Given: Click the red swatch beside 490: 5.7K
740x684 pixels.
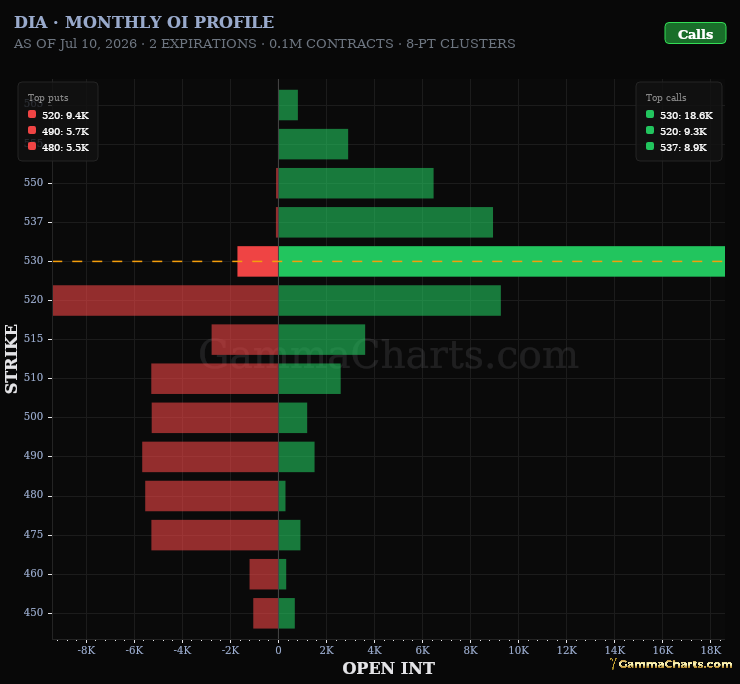Looking at the screenshot, I should pyautogui.click(x=32, y=130).
